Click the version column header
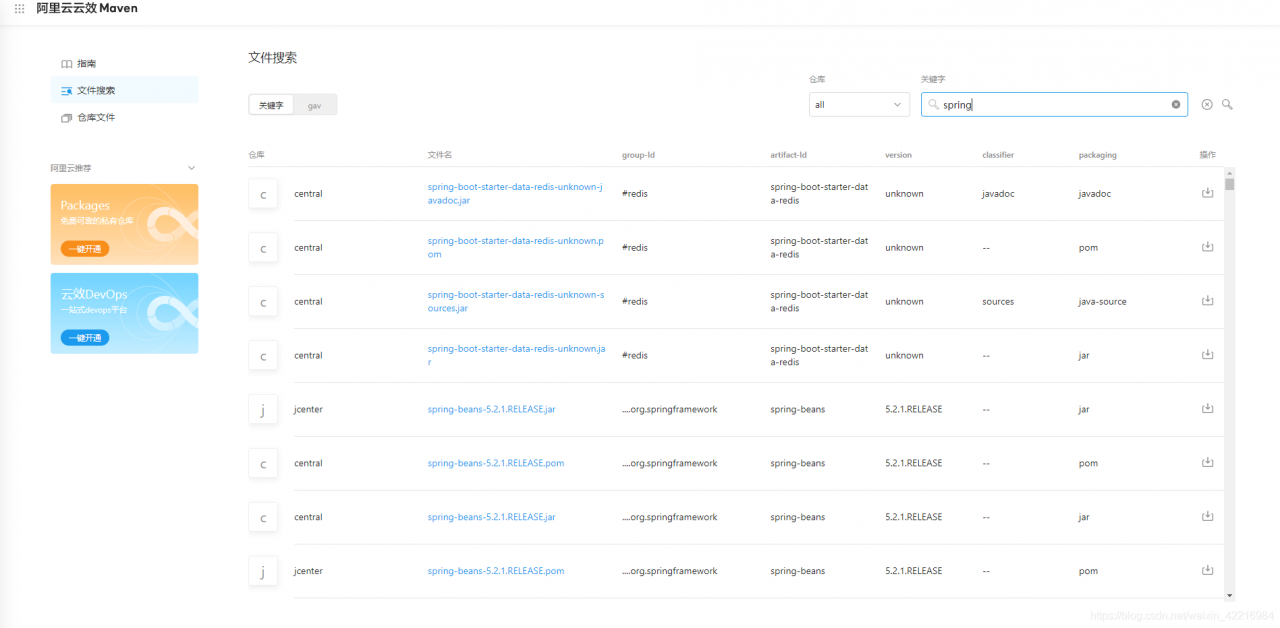The height and width of the screenshot is (628, 1280). tap(898, 155)
